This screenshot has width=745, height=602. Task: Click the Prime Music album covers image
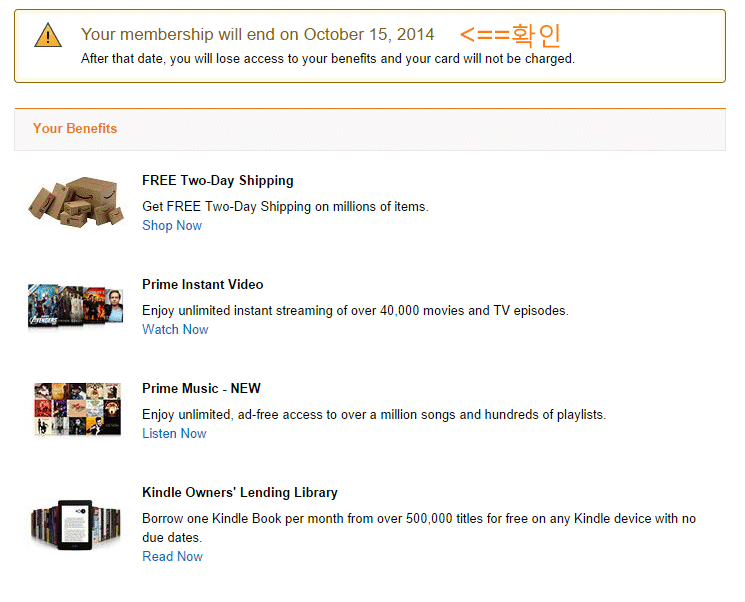coord(76,410)
